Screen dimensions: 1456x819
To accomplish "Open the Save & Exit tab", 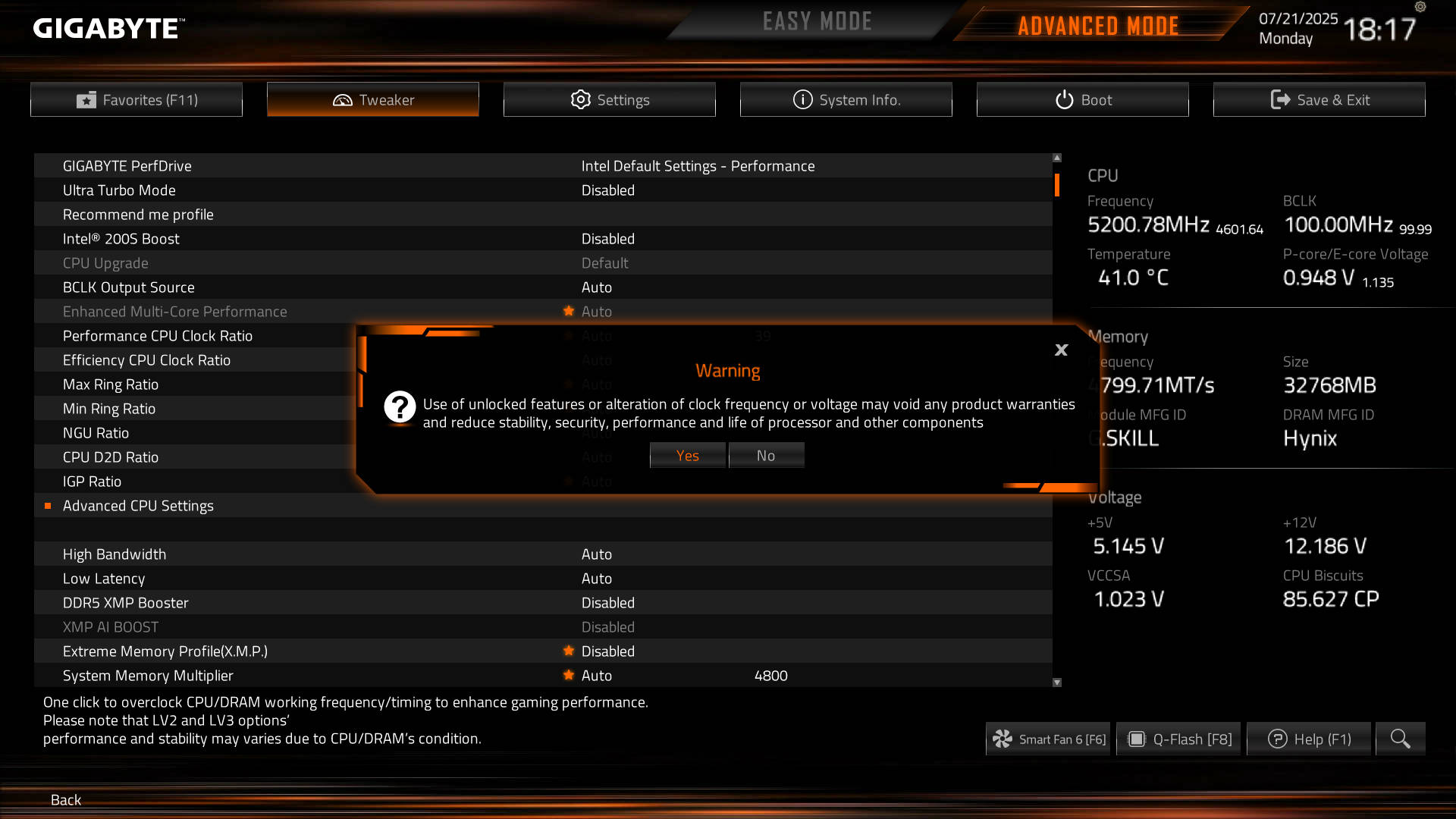I will pos(1319,99).
